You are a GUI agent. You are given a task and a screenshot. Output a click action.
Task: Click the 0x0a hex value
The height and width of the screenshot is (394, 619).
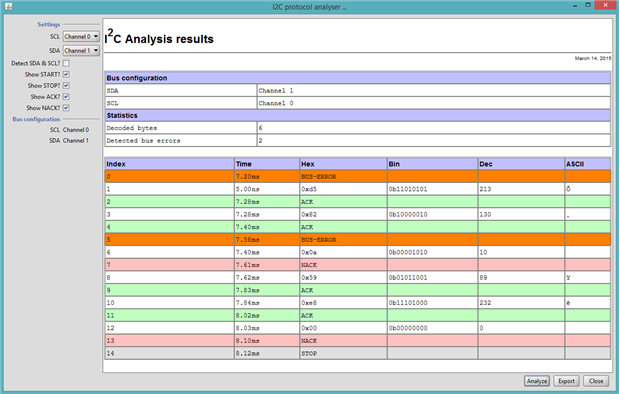pyautogui.click(x=309, y=252)
